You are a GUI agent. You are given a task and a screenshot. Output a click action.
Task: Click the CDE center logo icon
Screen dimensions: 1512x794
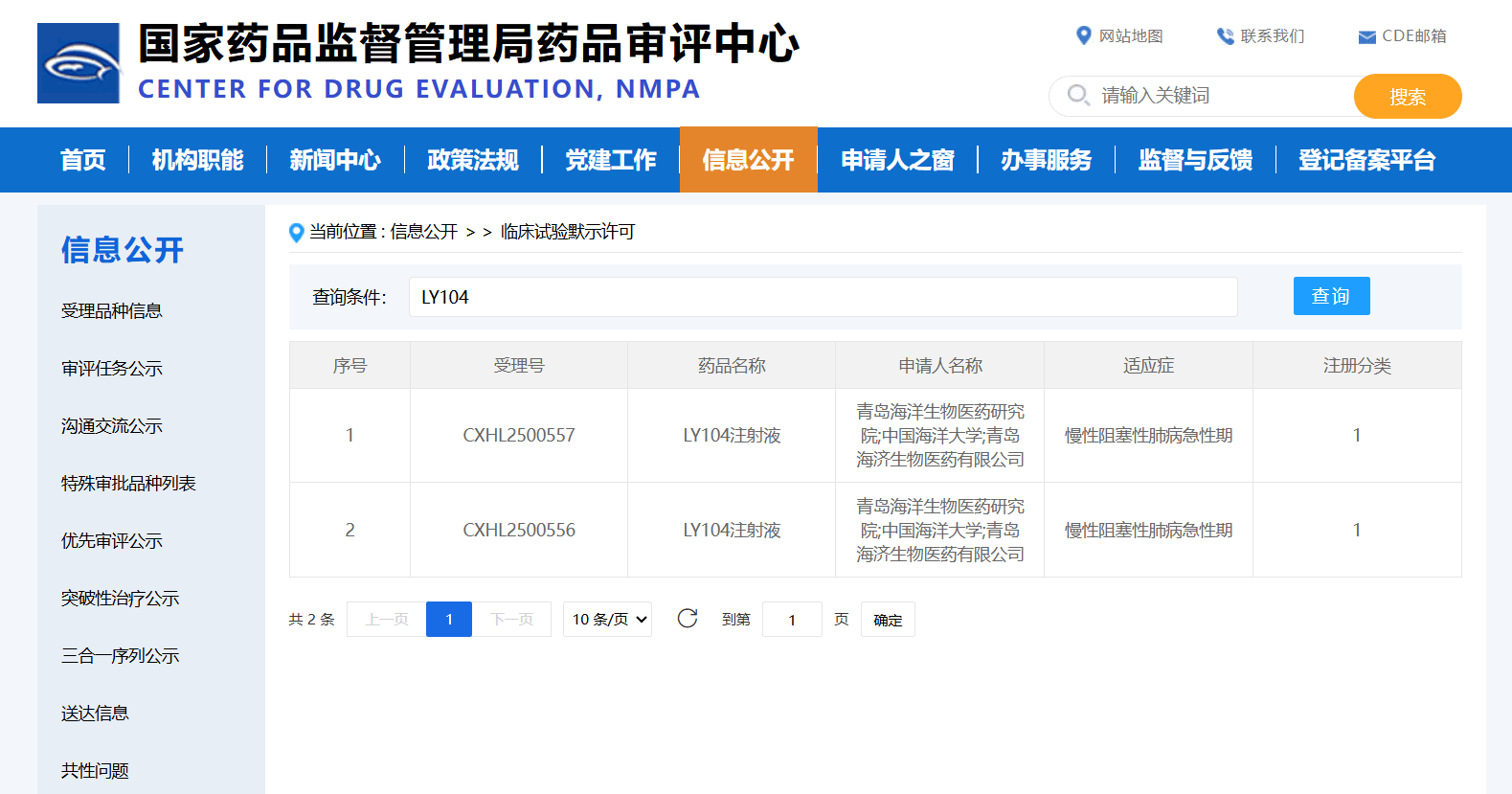coord(79,63)
